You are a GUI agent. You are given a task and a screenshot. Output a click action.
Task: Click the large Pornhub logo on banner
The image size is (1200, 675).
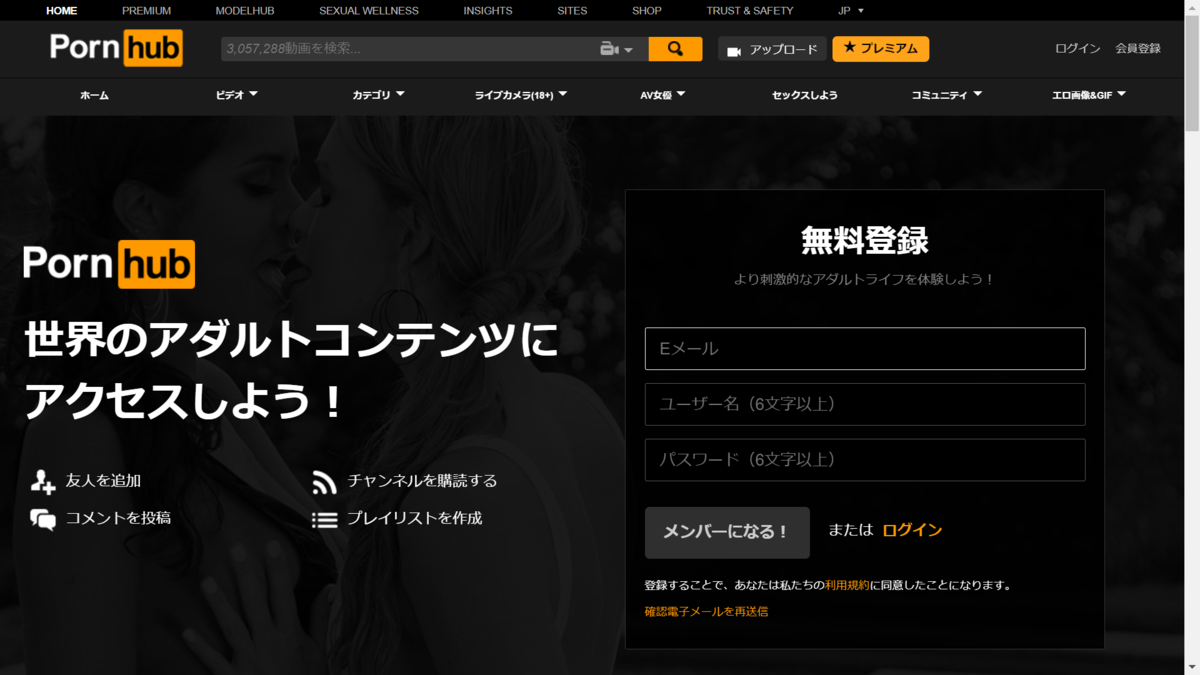click(109, 265)
